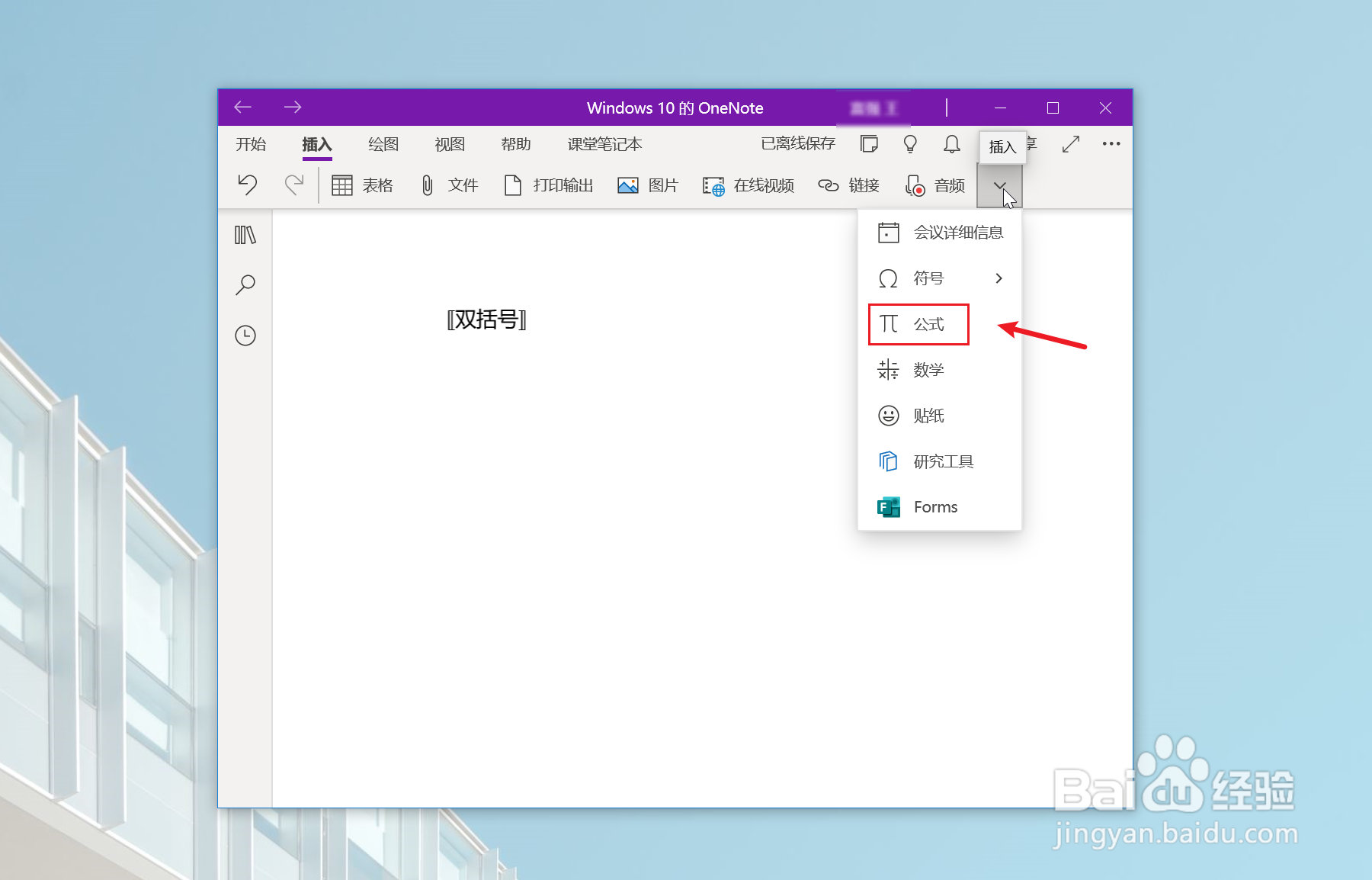Attach a file with 文件
Viewport: 1372px width, 880px height.
[449, 185]
